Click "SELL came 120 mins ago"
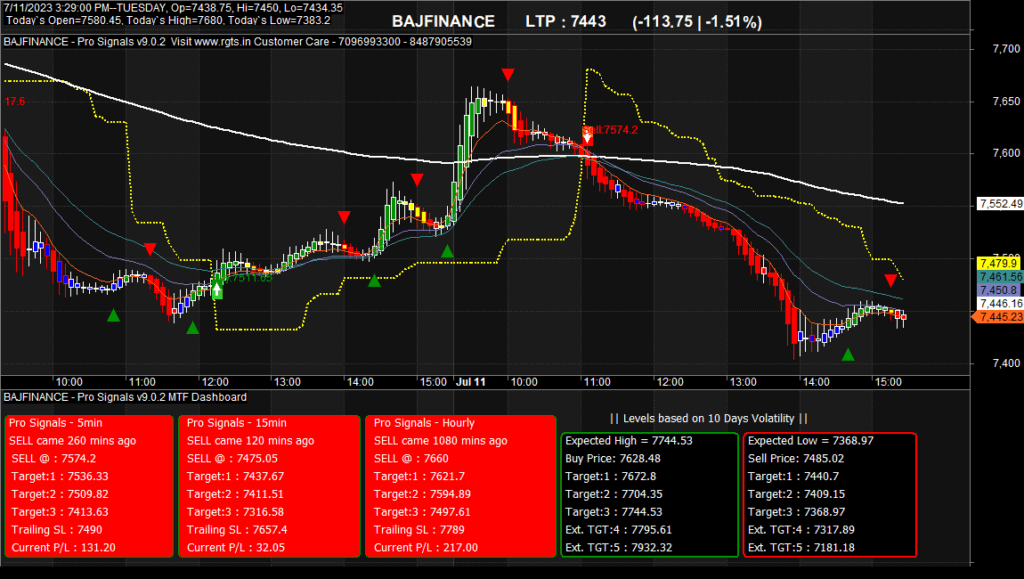The width and height of the screenshot is (1024, 579). [x=250, y=441]
